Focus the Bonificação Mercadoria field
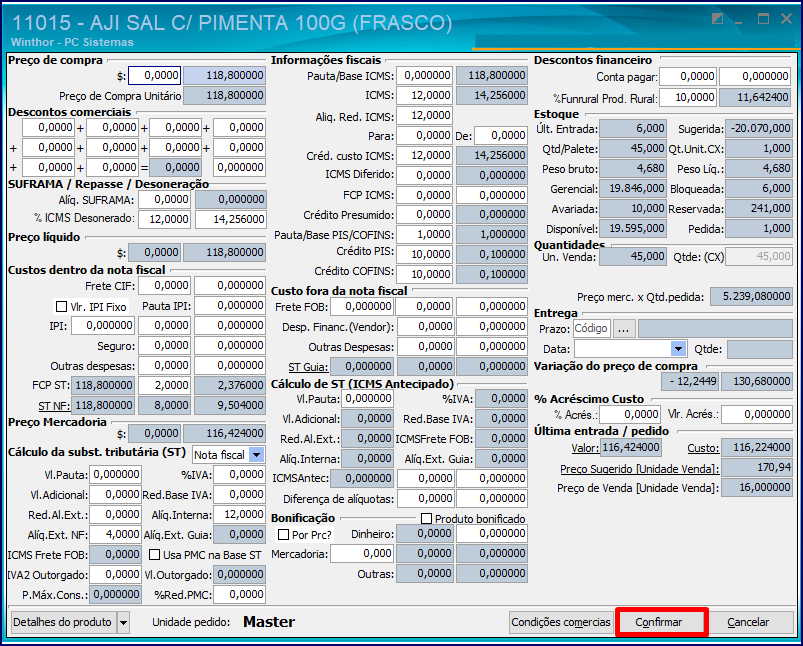Viewport: 803px width, 646px height. [362, 553]
